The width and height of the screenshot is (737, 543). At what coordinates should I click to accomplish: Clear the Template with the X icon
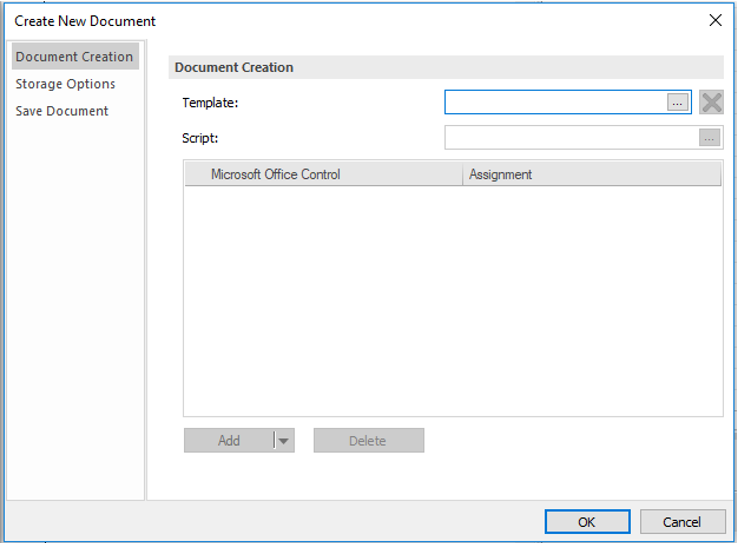click(711, 102)
